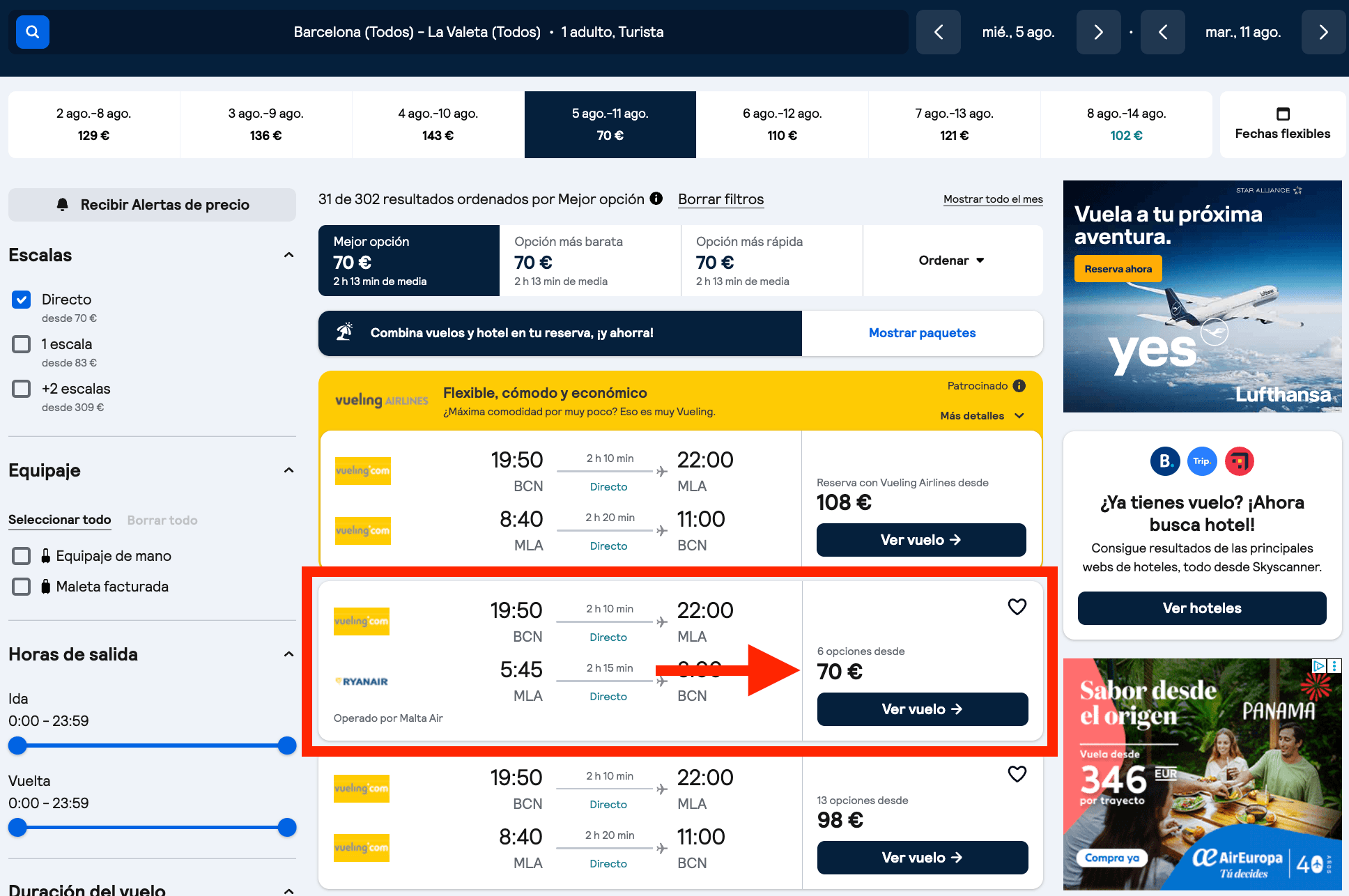Check Equipaje de mano filter
This screenshot has width=1349, height=896.
coord(22,556)
